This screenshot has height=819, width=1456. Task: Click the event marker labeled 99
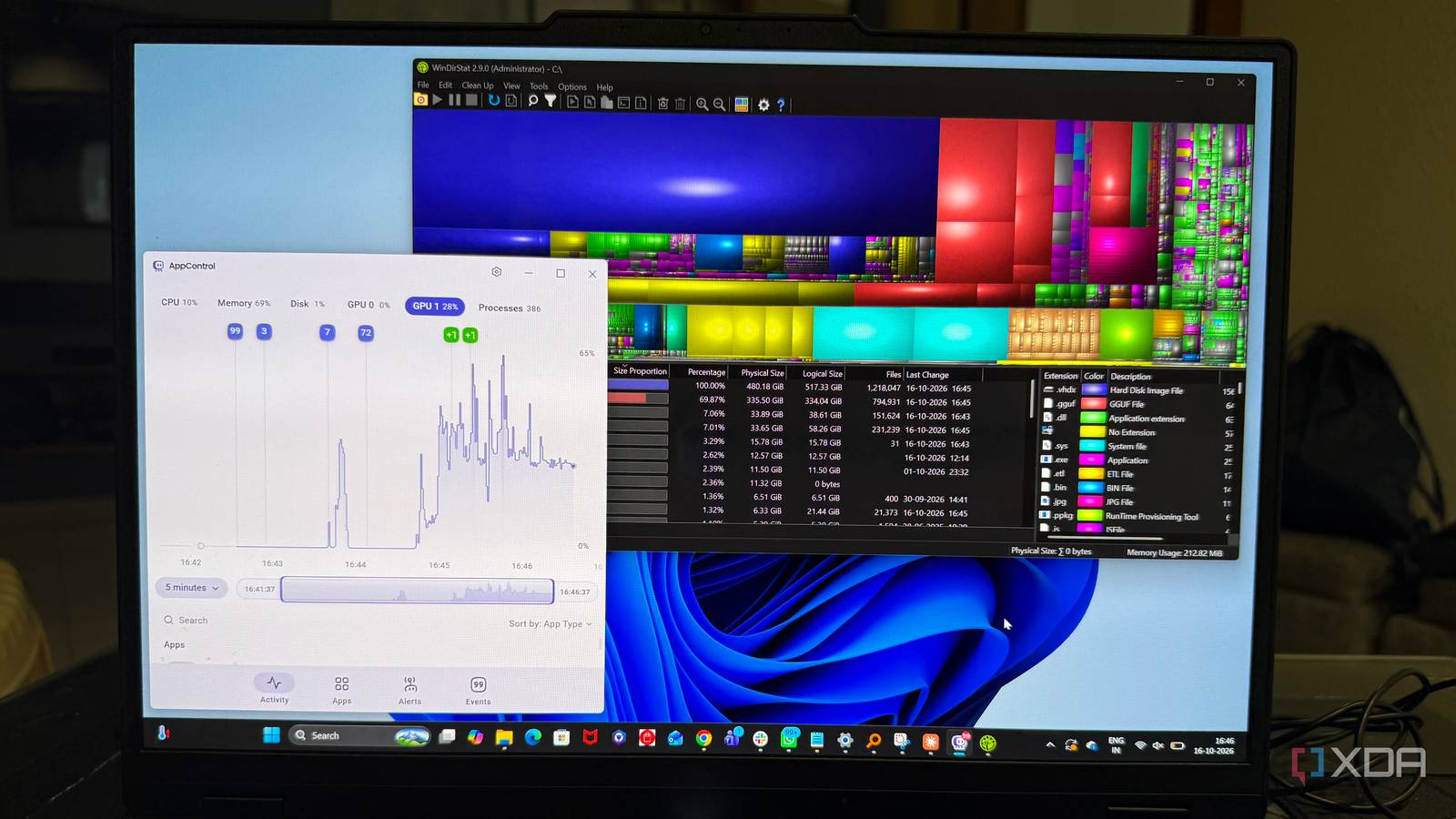click(x=235, y=331)
